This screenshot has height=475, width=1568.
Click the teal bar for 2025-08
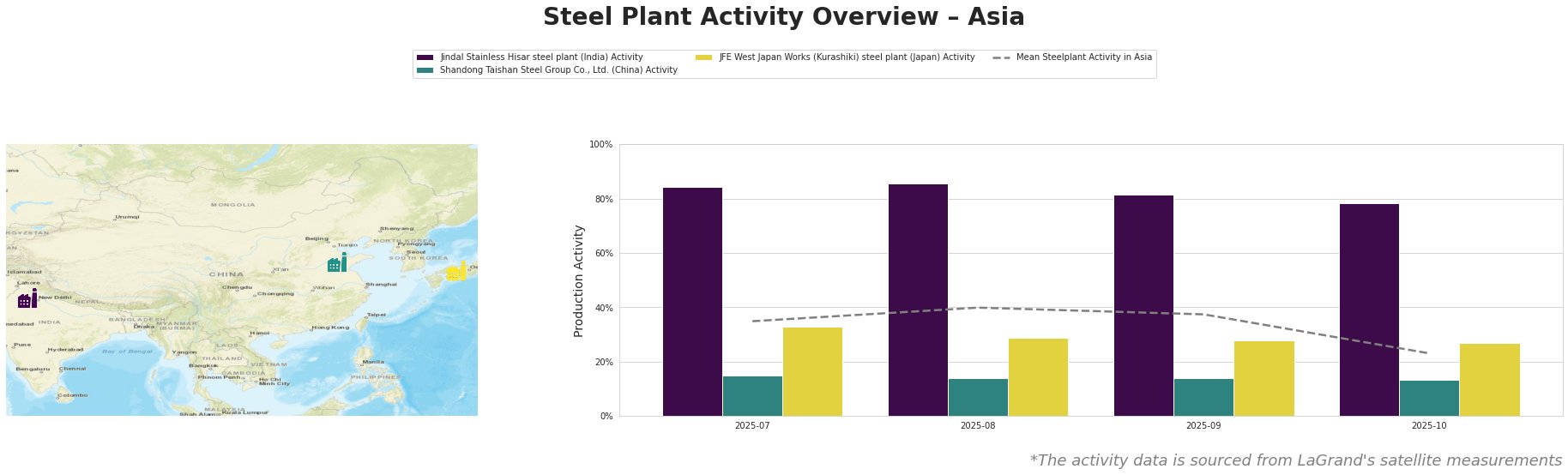978,397
